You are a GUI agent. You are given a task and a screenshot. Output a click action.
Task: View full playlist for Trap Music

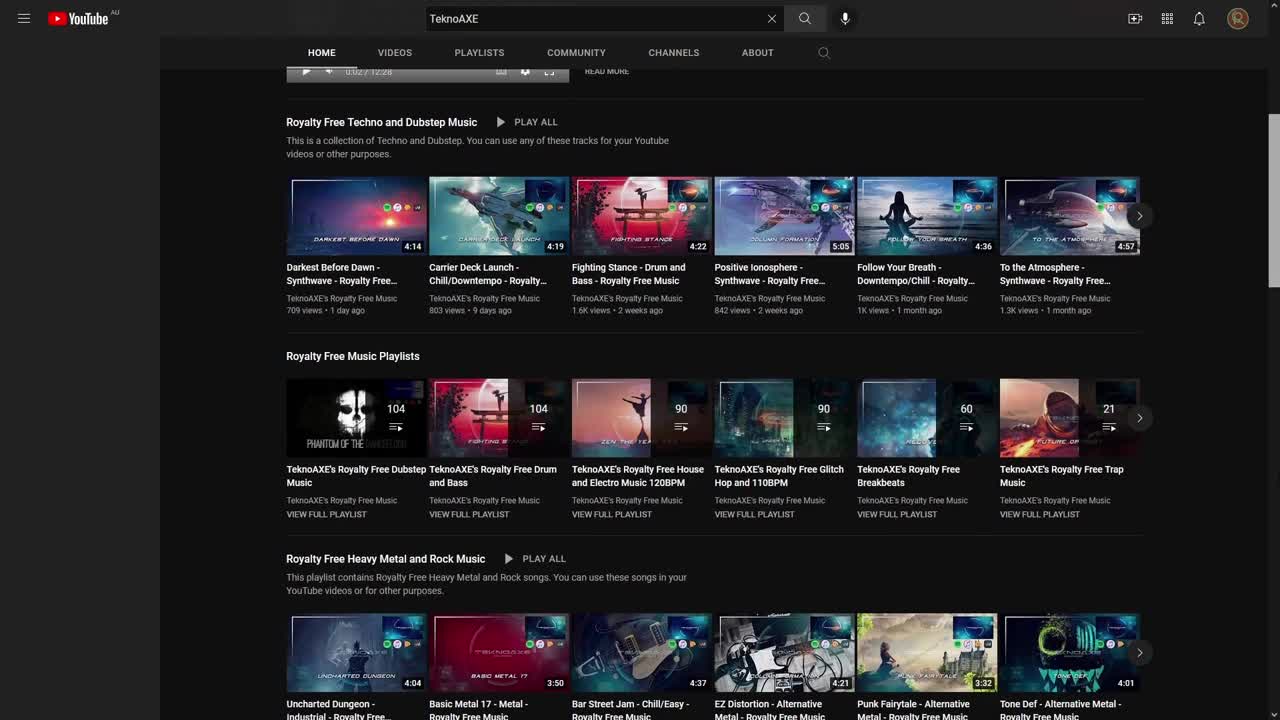point(1040,514)
